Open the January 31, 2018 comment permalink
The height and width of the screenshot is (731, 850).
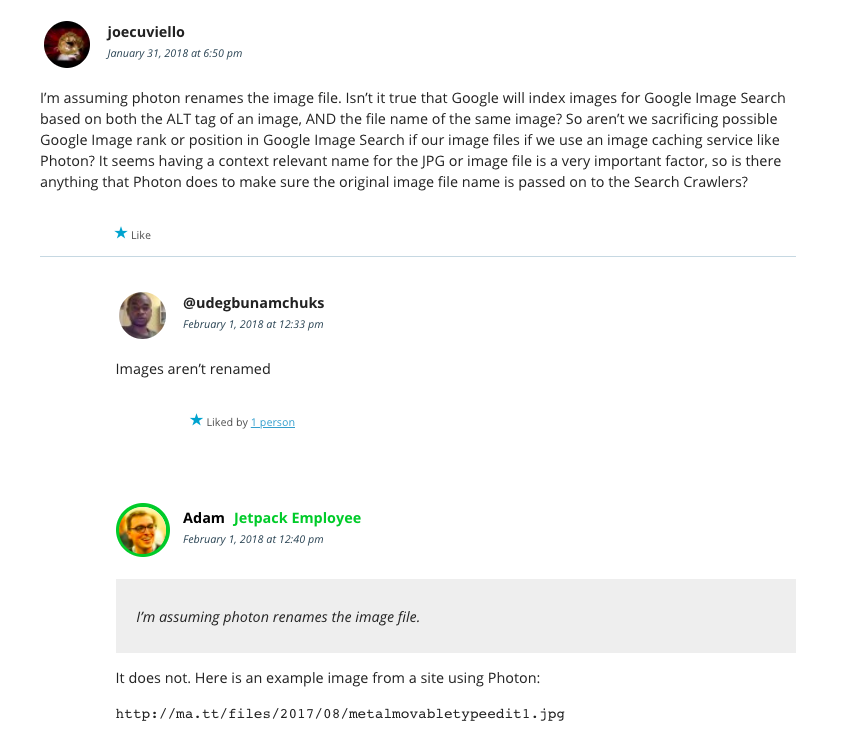click(174, 53)
